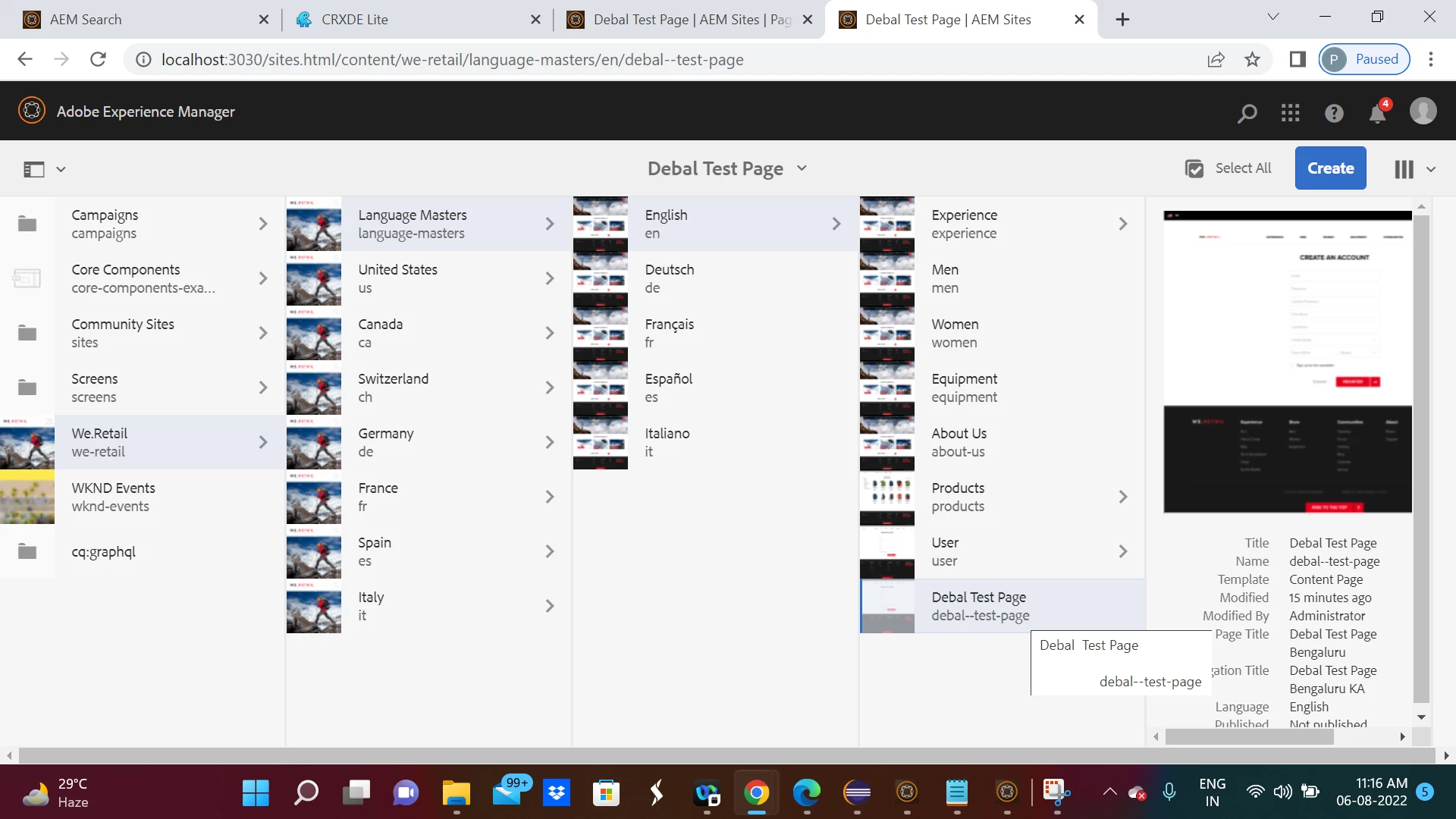Switch to the AEM Search tab
This screenshot has height=819, width=1456.
pos(85,20)
